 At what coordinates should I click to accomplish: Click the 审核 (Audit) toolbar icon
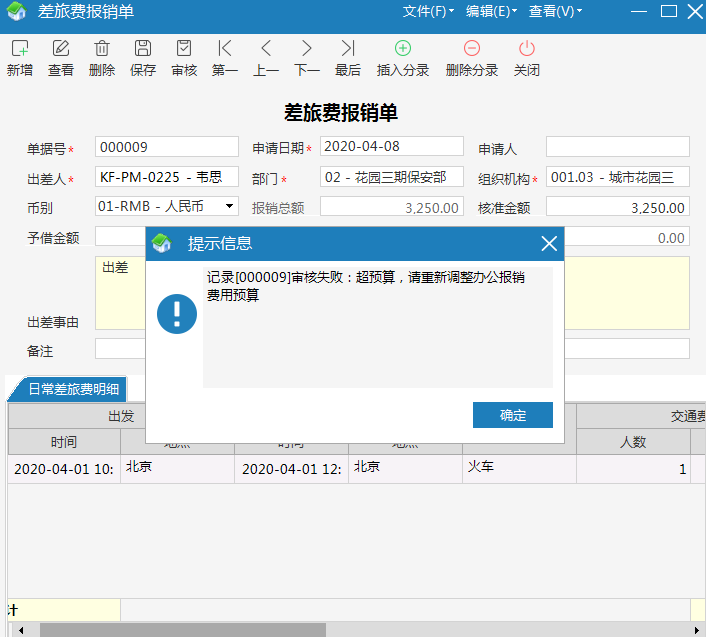click(184, 49)
